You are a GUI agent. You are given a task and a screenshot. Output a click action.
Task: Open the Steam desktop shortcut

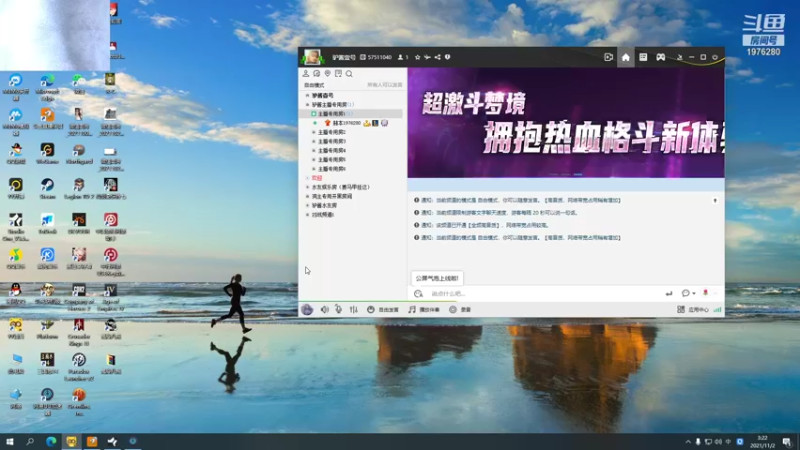tap(47, 188)
